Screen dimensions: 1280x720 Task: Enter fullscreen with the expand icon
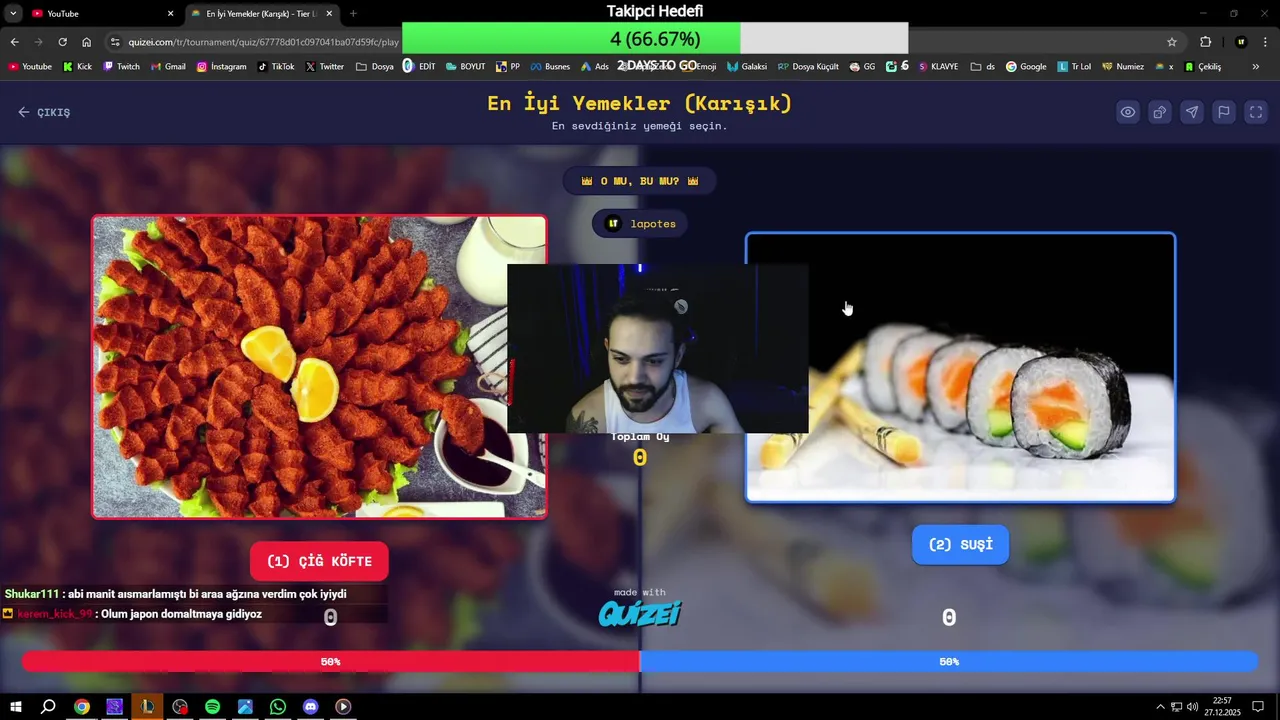click(1256, 112)
